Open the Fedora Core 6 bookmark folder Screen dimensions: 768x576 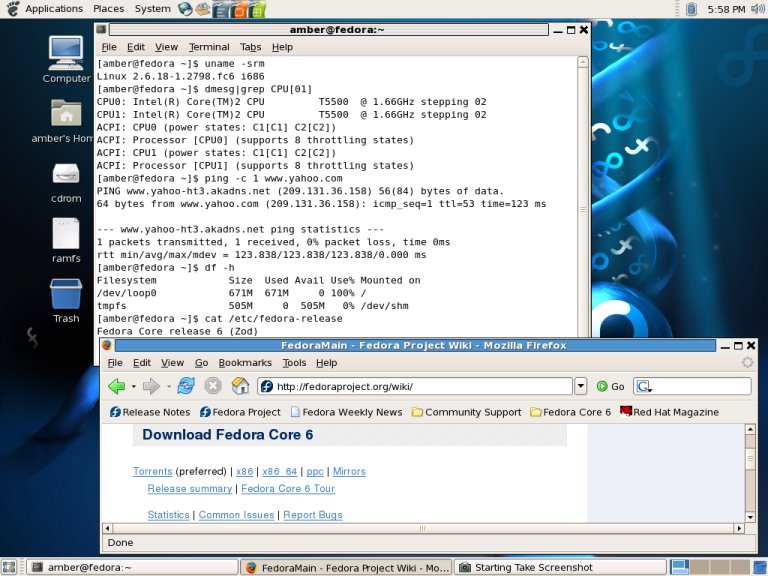(x=571, y=412)
